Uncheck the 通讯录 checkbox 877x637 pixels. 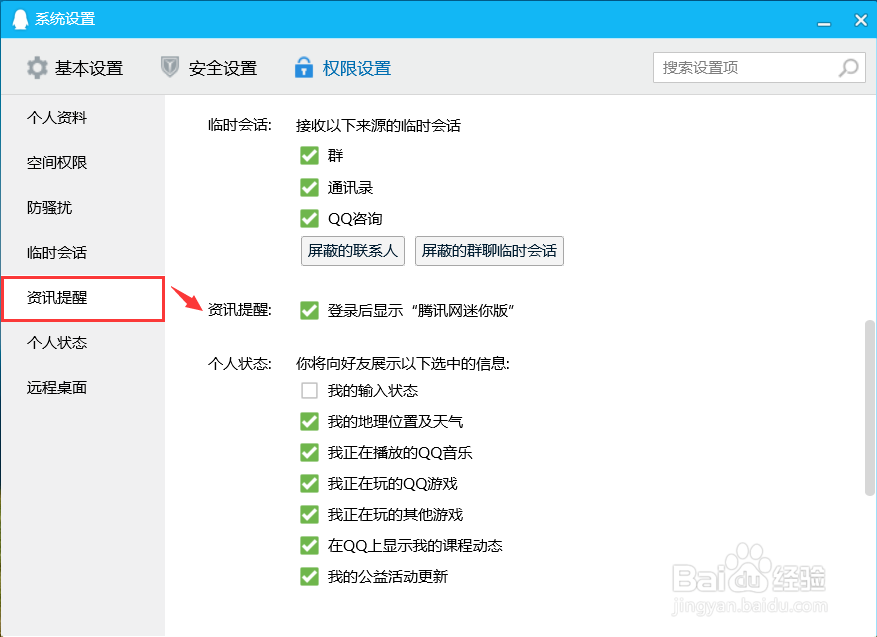point(309,187)
